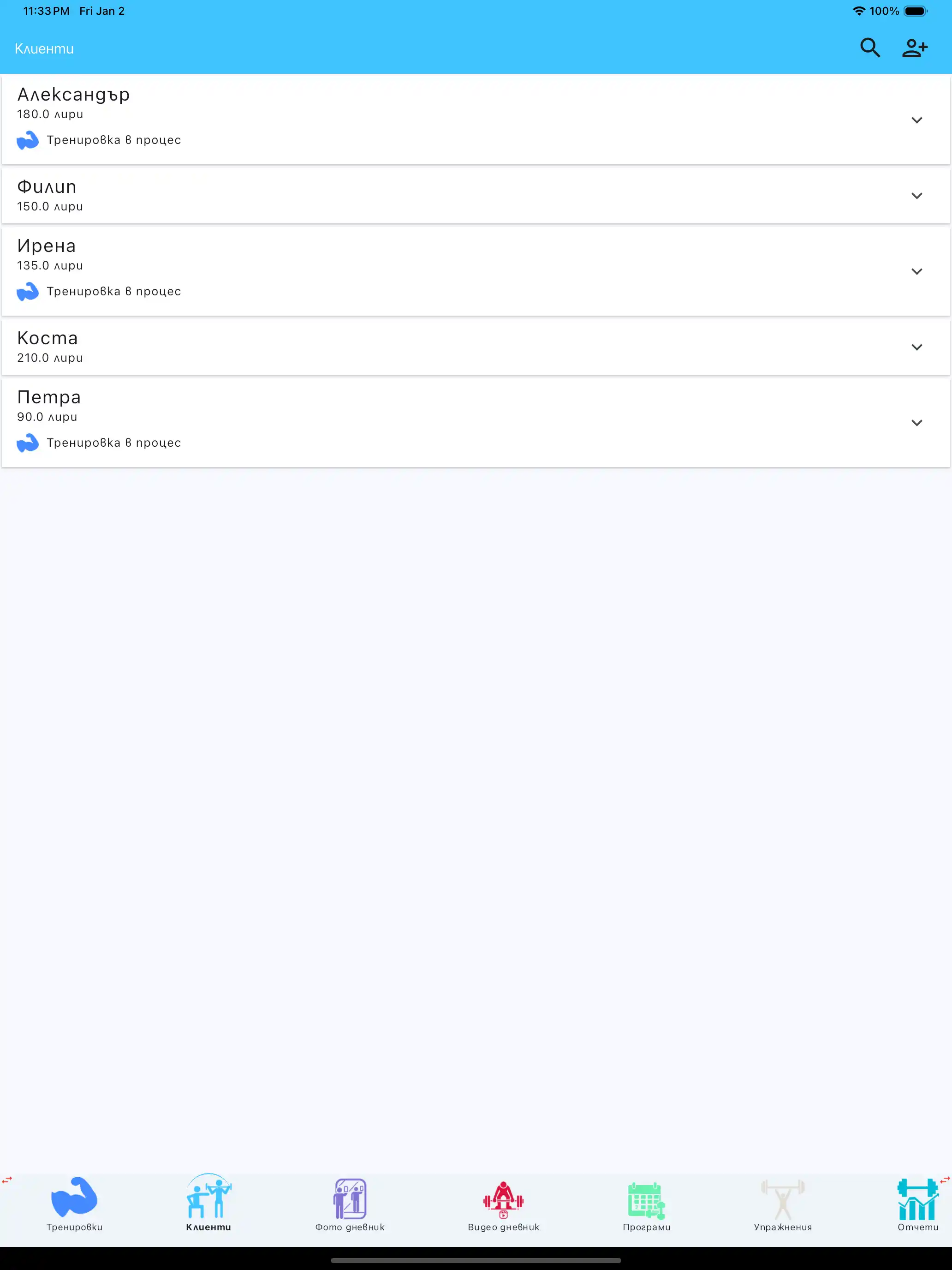952x1270 pixels.
Task: Tap the add new client icon
Action: coord(915,48)
